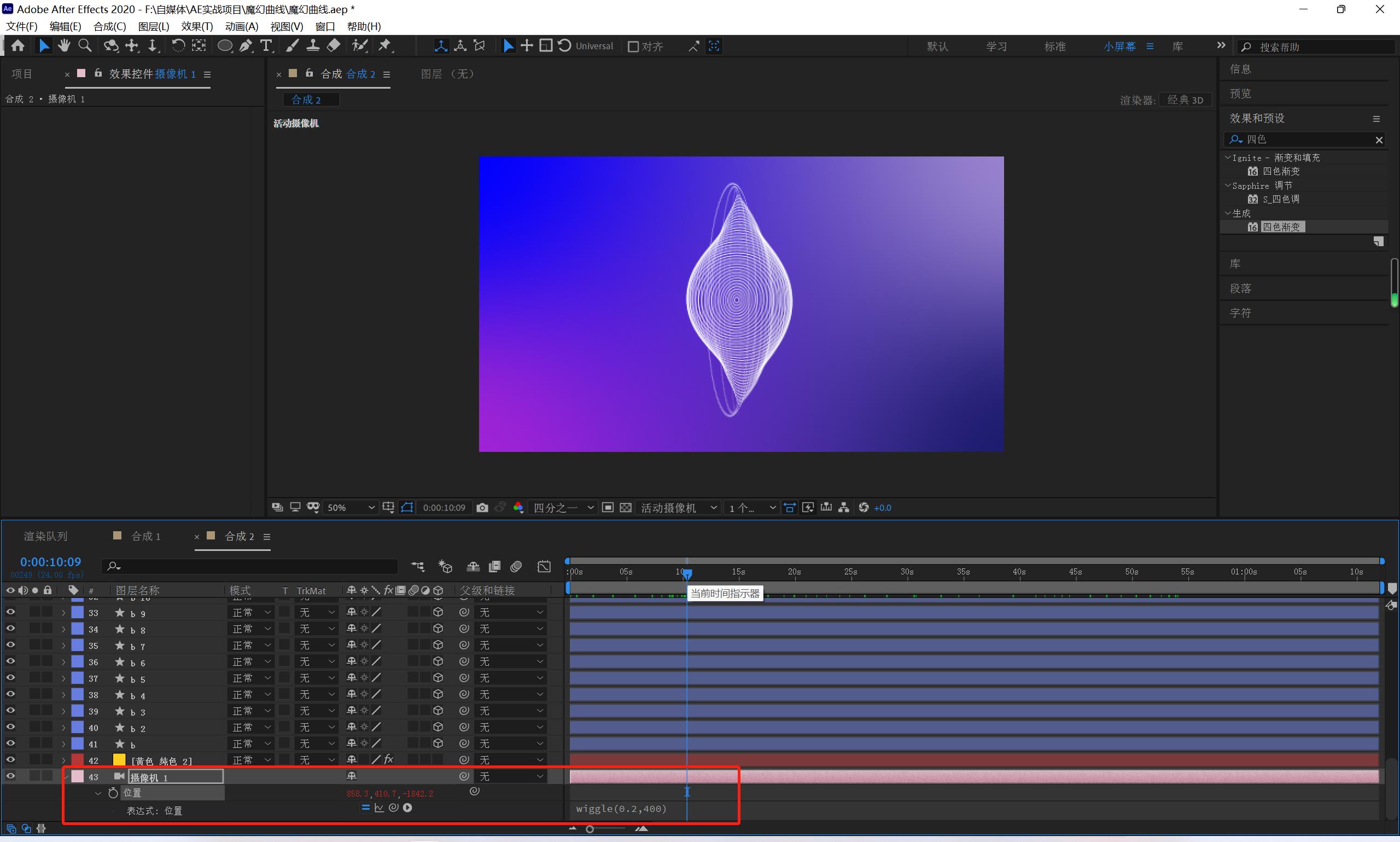Select the Eraser tool

click(334, 46)
